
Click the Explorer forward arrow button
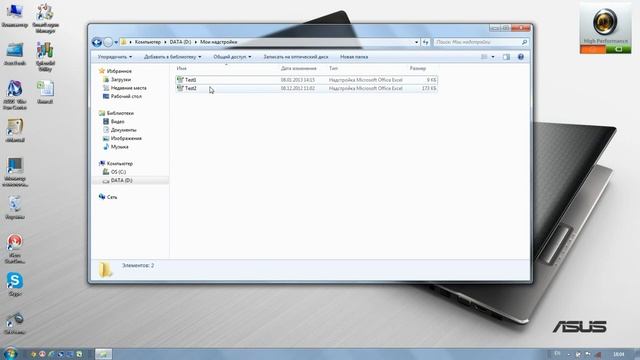(108, 42)
